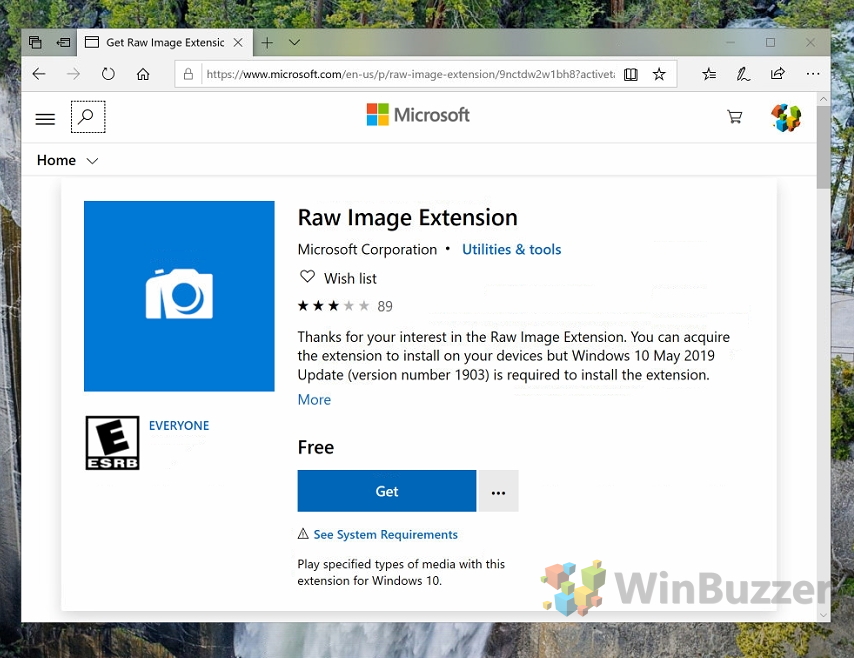Go to the browser home page
This screenshot has width=854, height=658.
pos(143,74)
